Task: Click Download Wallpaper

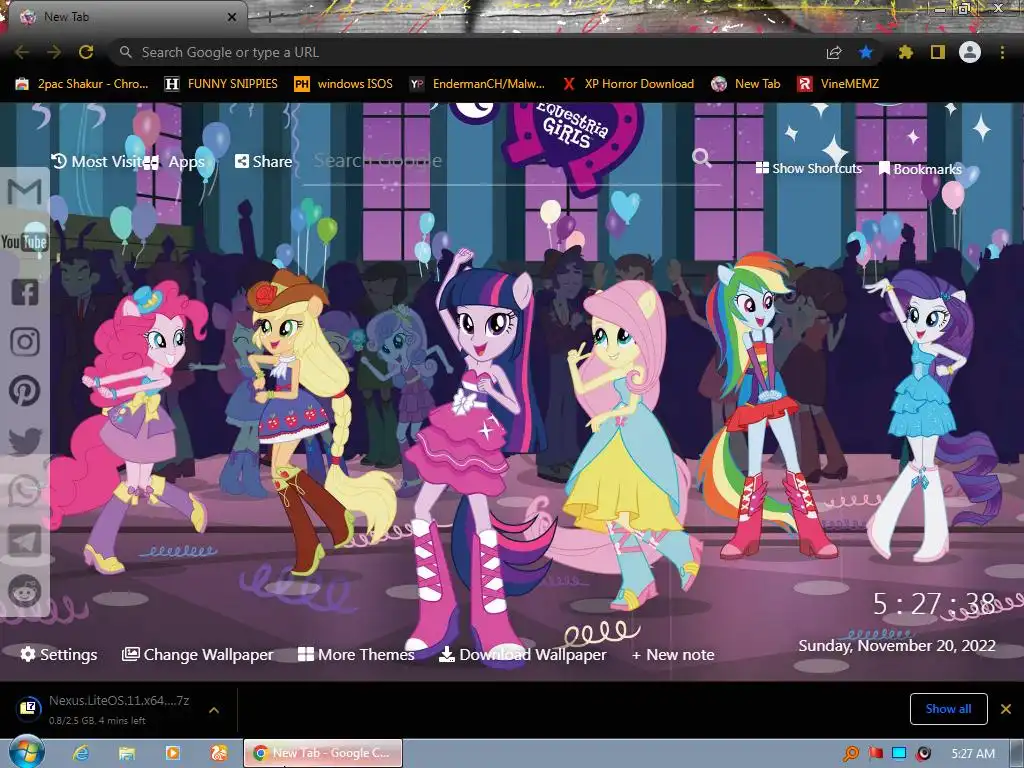Action: tap(522, 654)
